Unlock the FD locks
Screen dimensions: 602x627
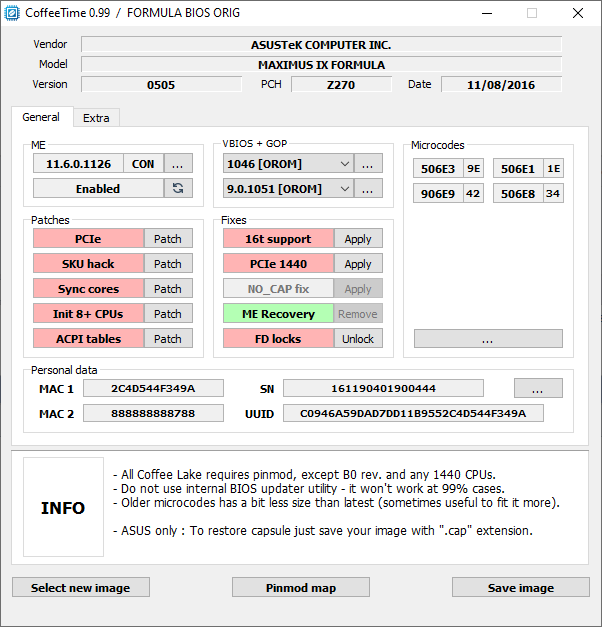(x=358, y=338)
